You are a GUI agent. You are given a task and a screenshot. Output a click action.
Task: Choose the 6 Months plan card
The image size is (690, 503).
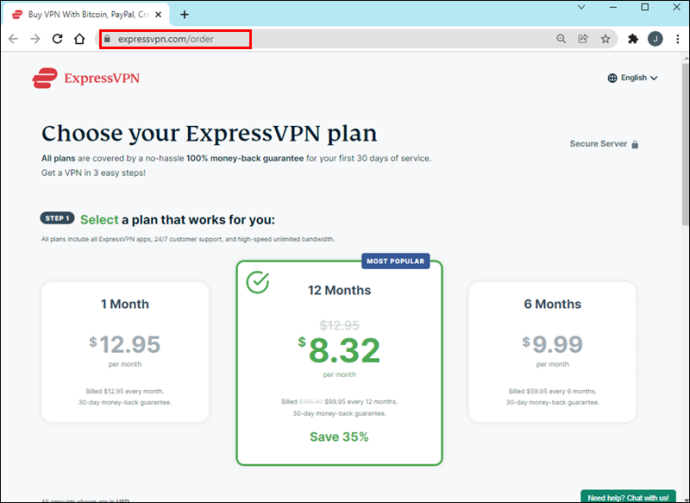pos(552,352)
